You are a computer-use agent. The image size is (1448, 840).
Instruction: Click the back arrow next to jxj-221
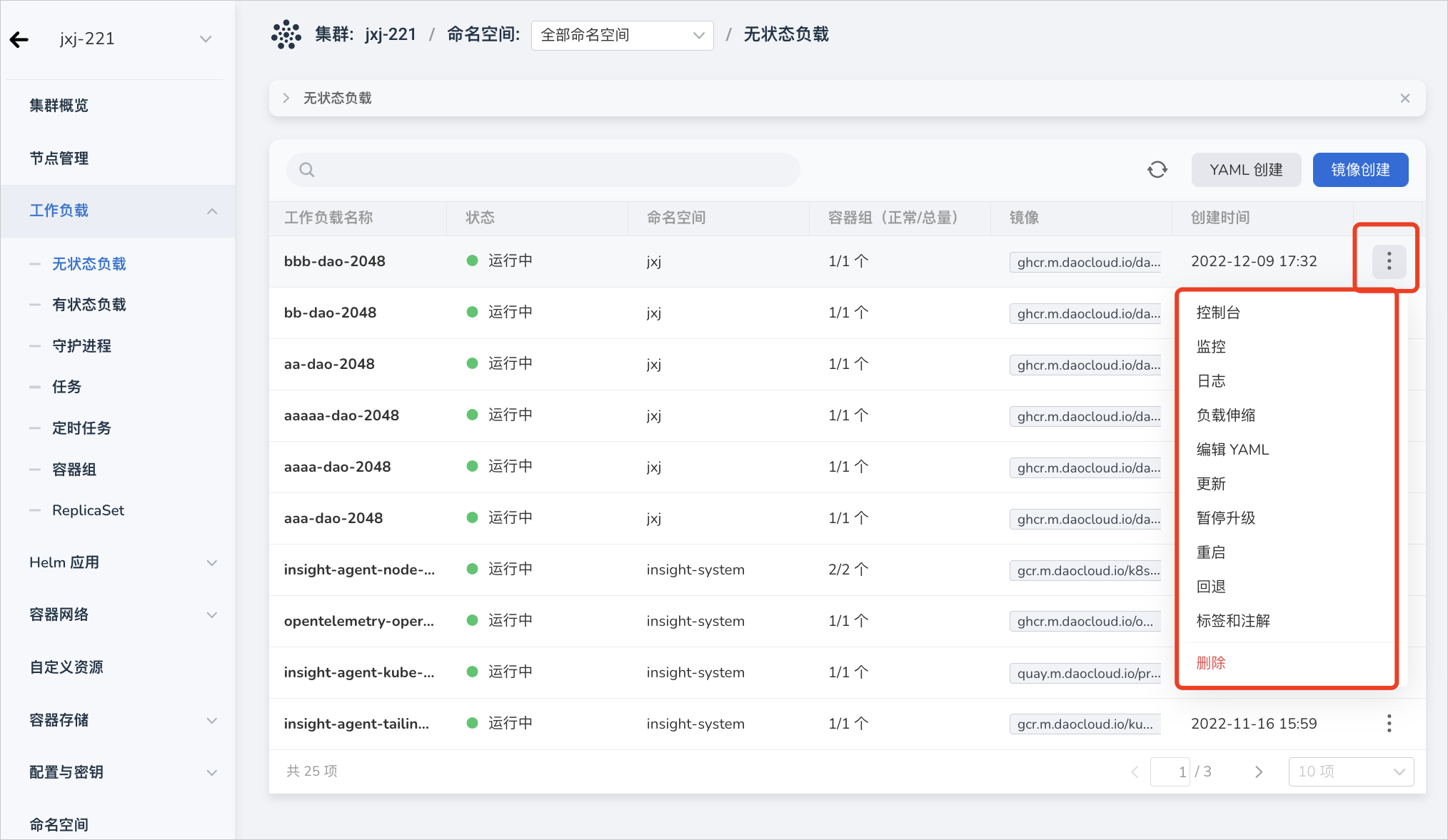coord(19,39)
